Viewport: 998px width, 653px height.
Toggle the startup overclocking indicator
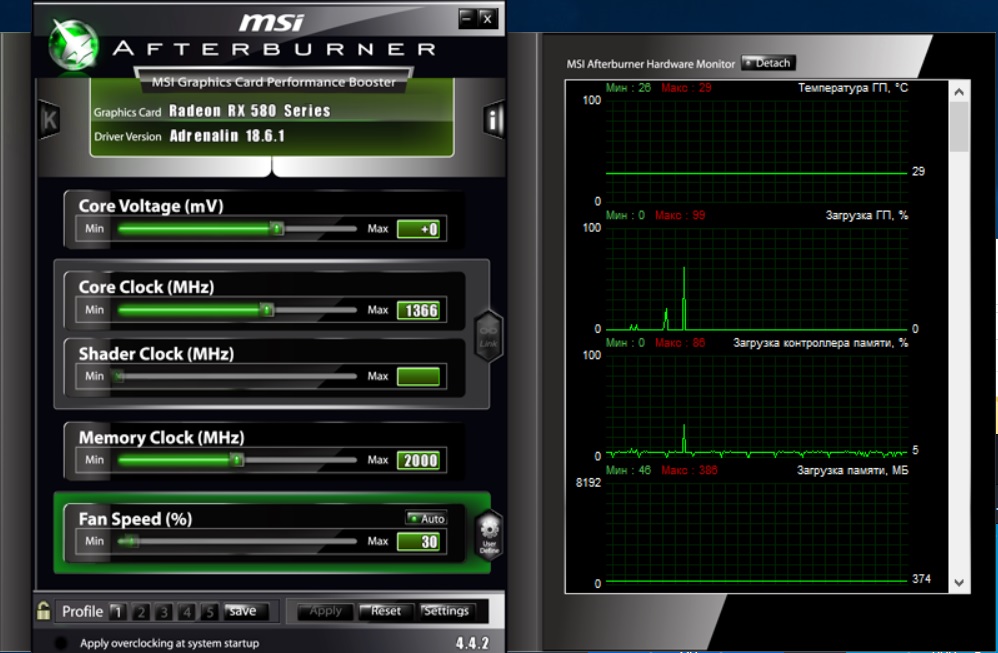click(x=61, y=643)
